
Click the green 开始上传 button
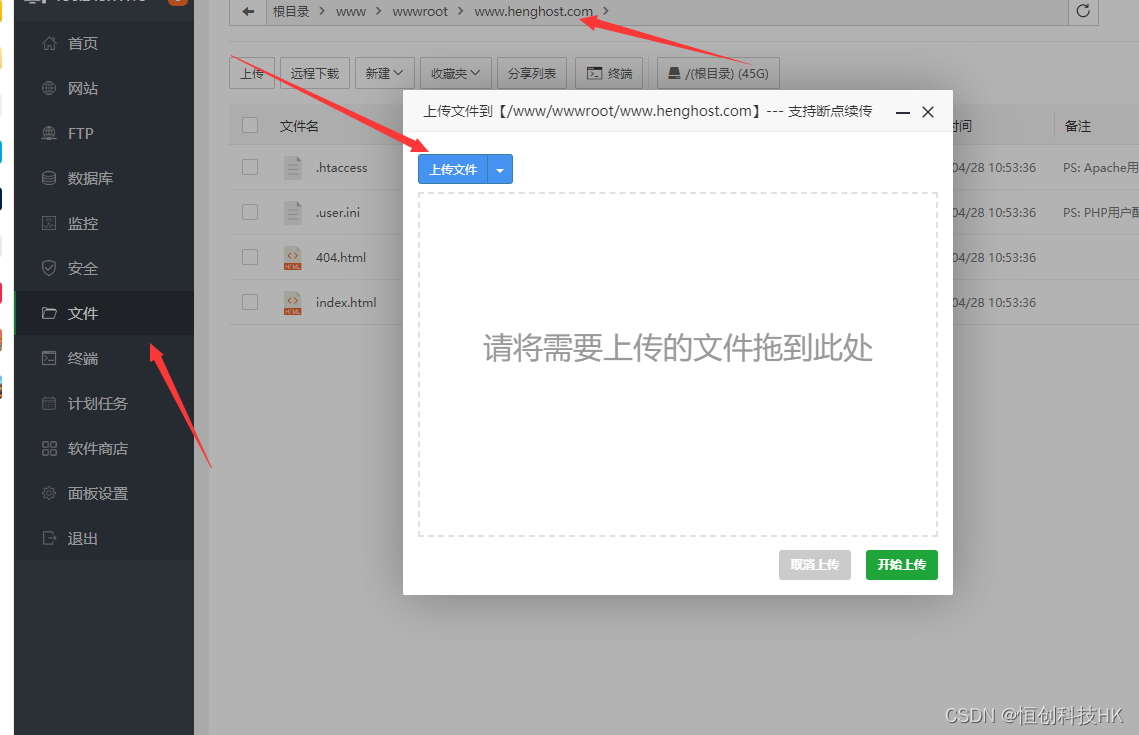pyautogui.click(x=901, y=565)
